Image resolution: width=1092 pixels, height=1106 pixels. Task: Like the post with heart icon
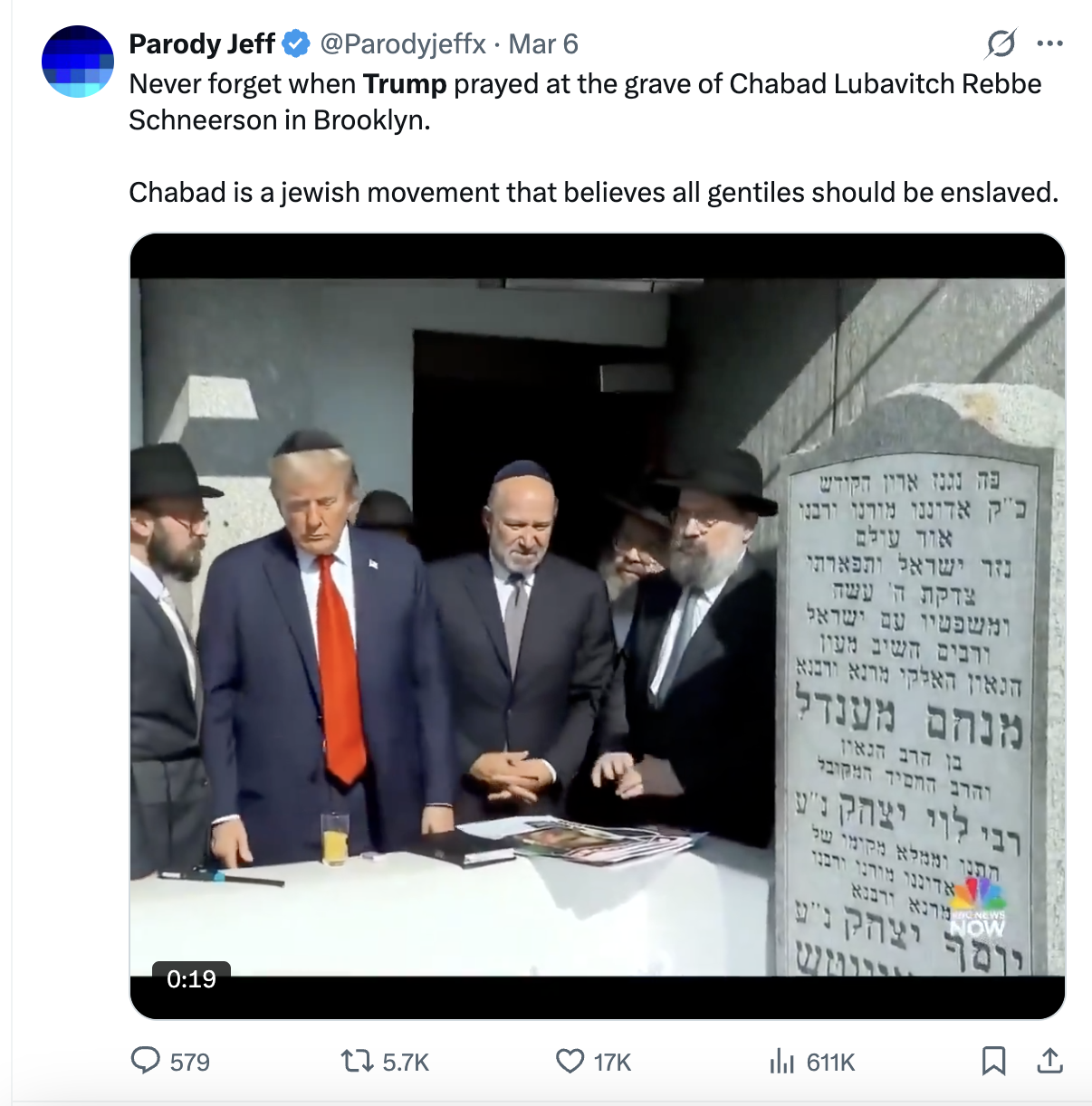(x=570, y=1061)
